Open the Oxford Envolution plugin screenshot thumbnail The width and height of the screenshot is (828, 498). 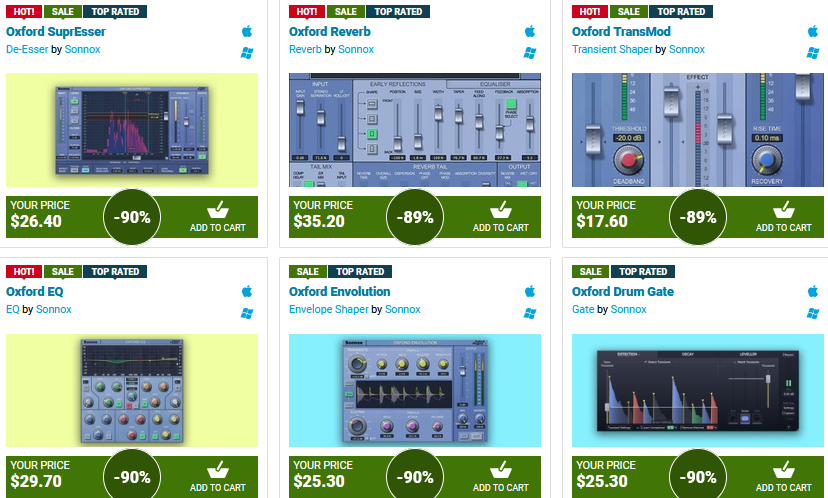pos(415,390)
